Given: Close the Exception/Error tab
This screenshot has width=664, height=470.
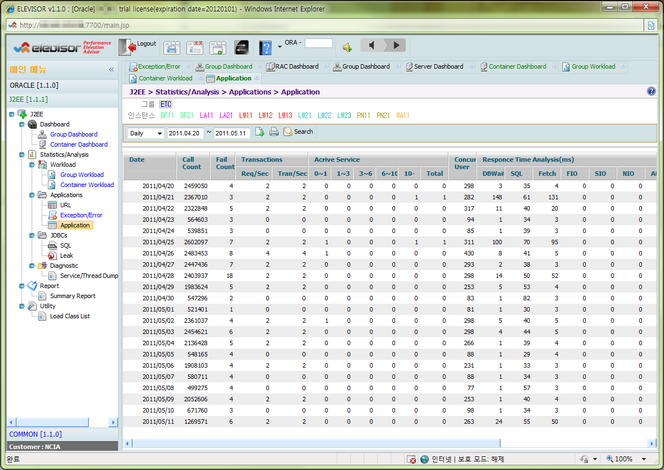Looking at the screenshot, I should [188, 66].
